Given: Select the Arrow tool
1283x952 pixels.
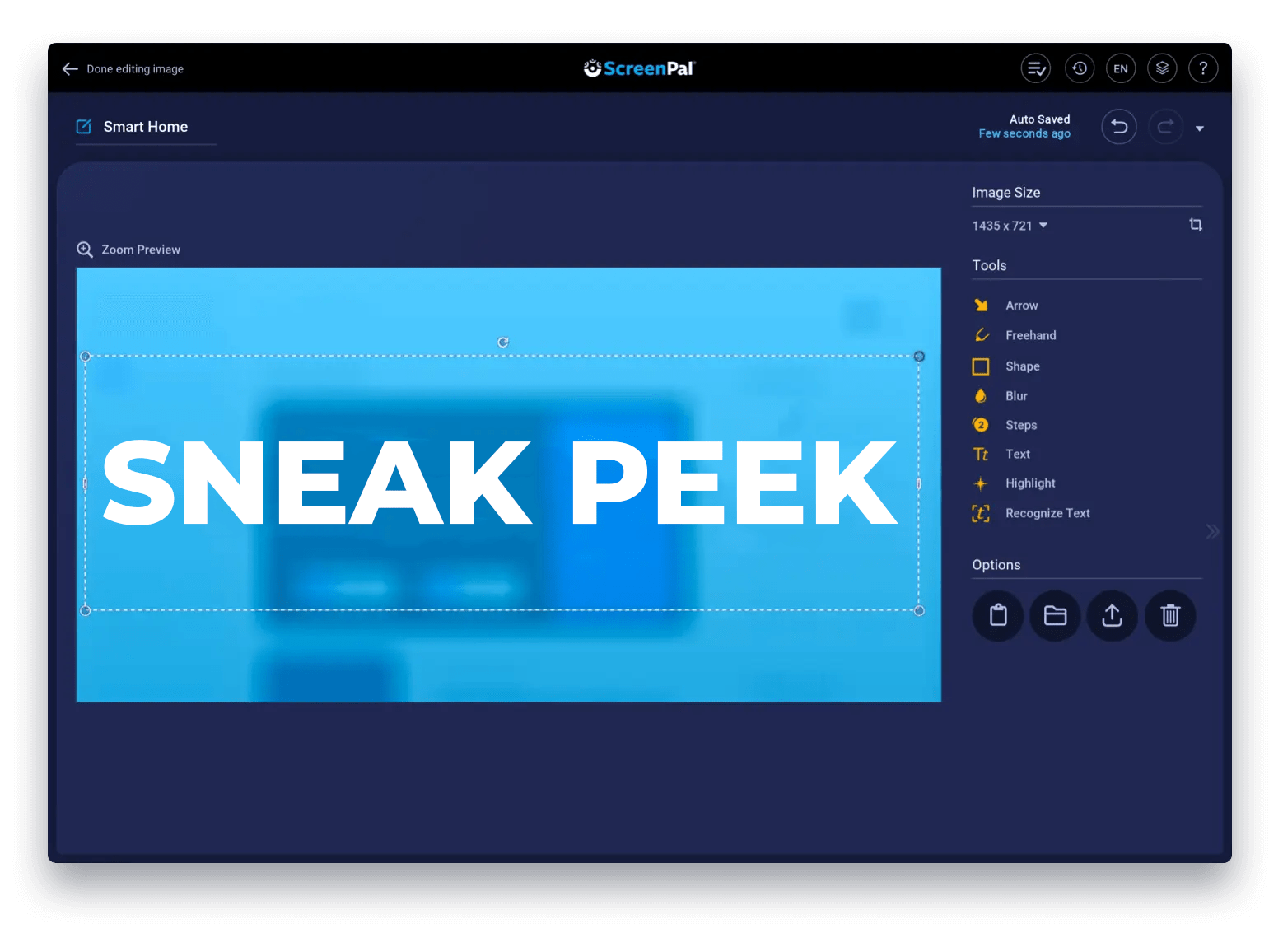Looking at the screenshot, I should pos(1020,305).
